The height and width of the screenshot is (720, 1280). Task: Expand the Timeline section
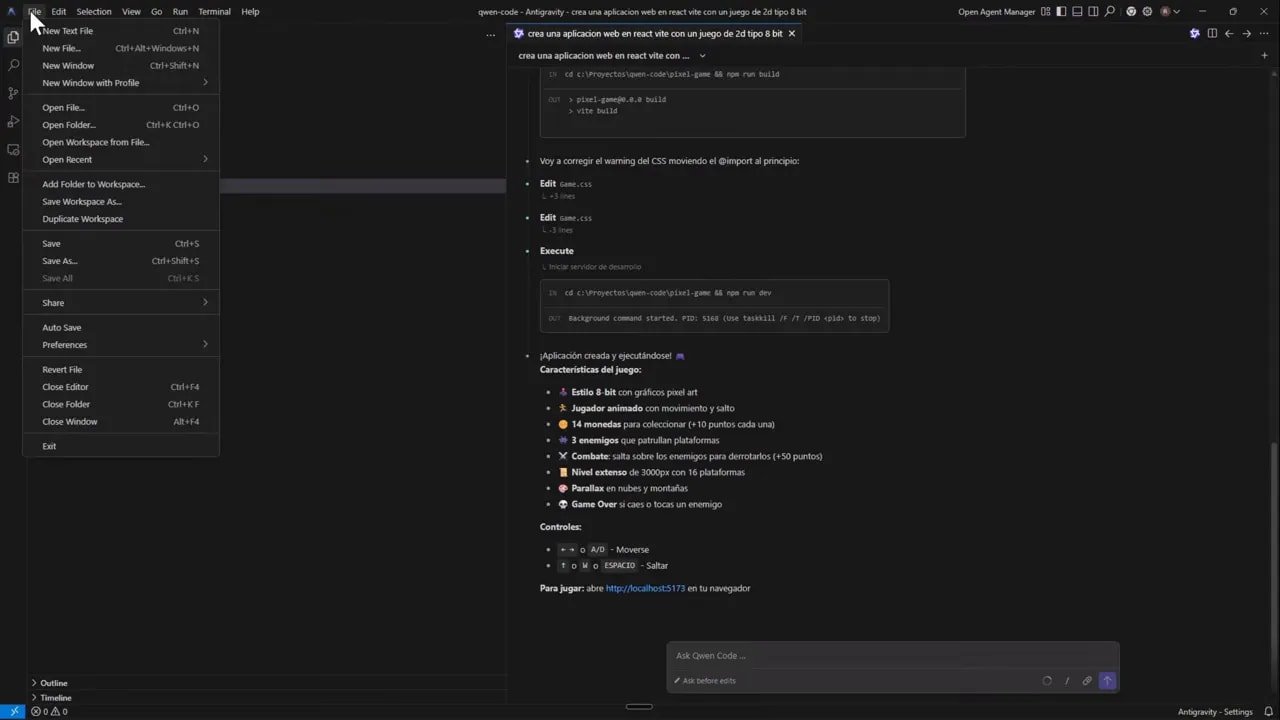pos(56,698)
